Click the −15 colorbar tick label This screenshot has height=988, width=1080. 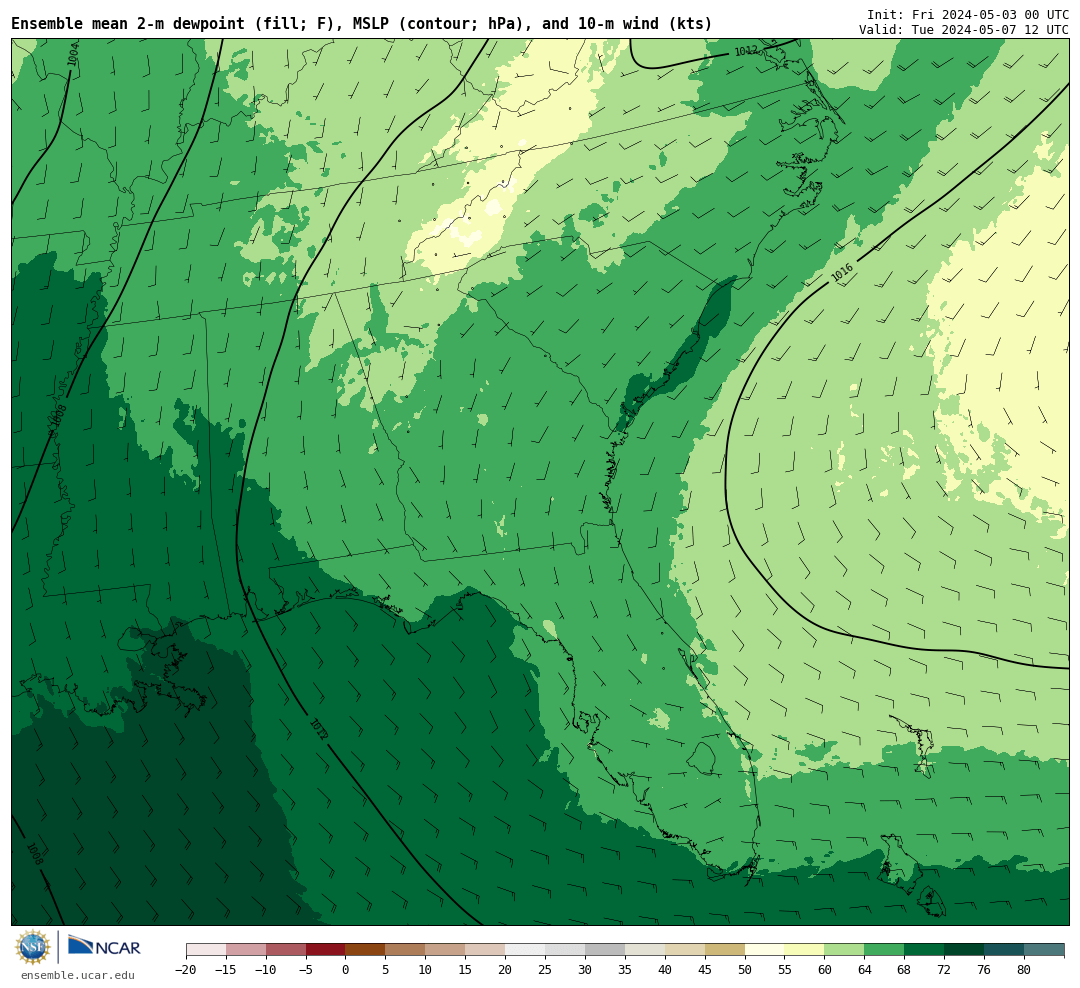(226, 969)
